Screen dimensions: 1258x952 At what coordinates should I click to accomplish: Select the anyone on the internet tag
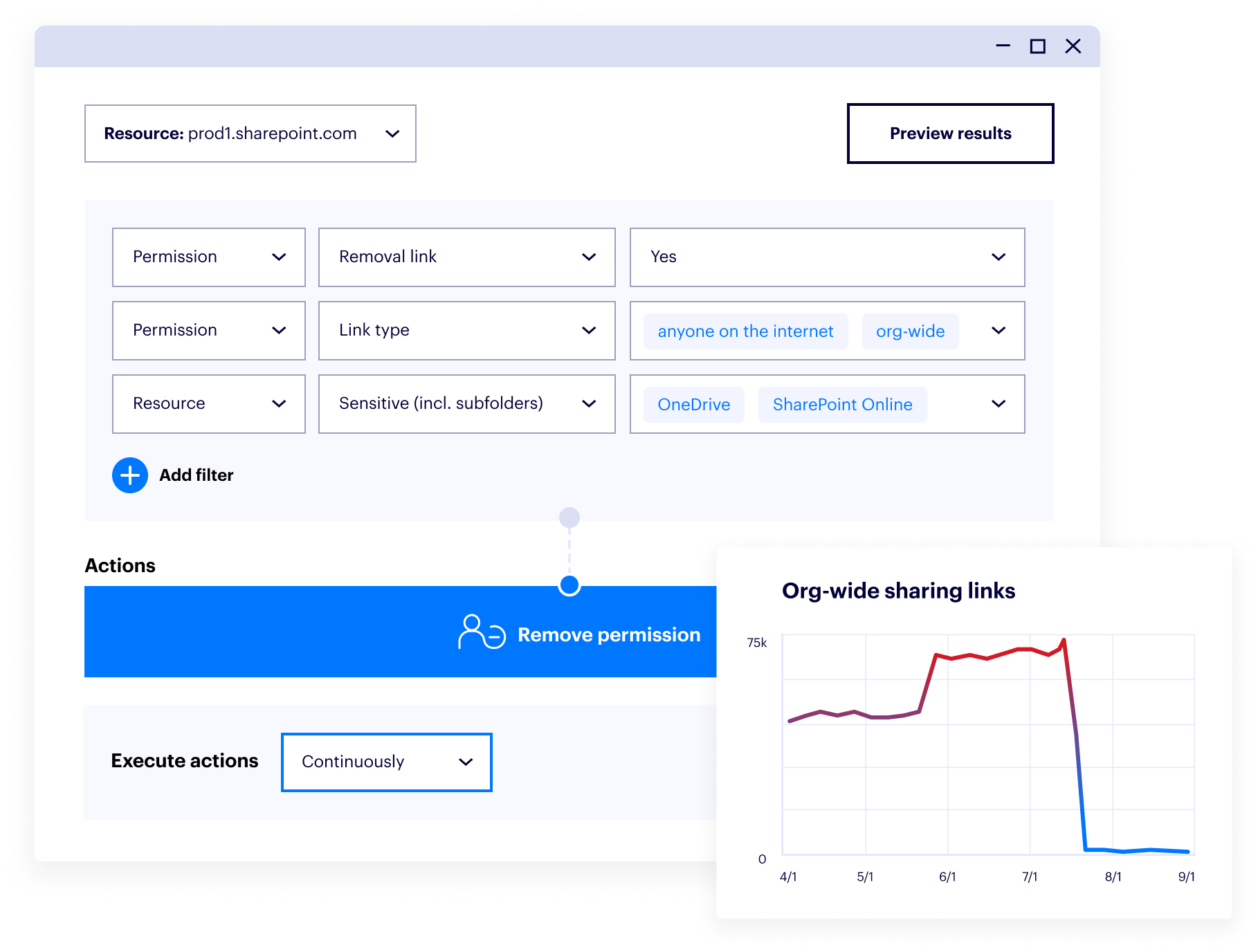pyautogui.click(x=745, y=331)
